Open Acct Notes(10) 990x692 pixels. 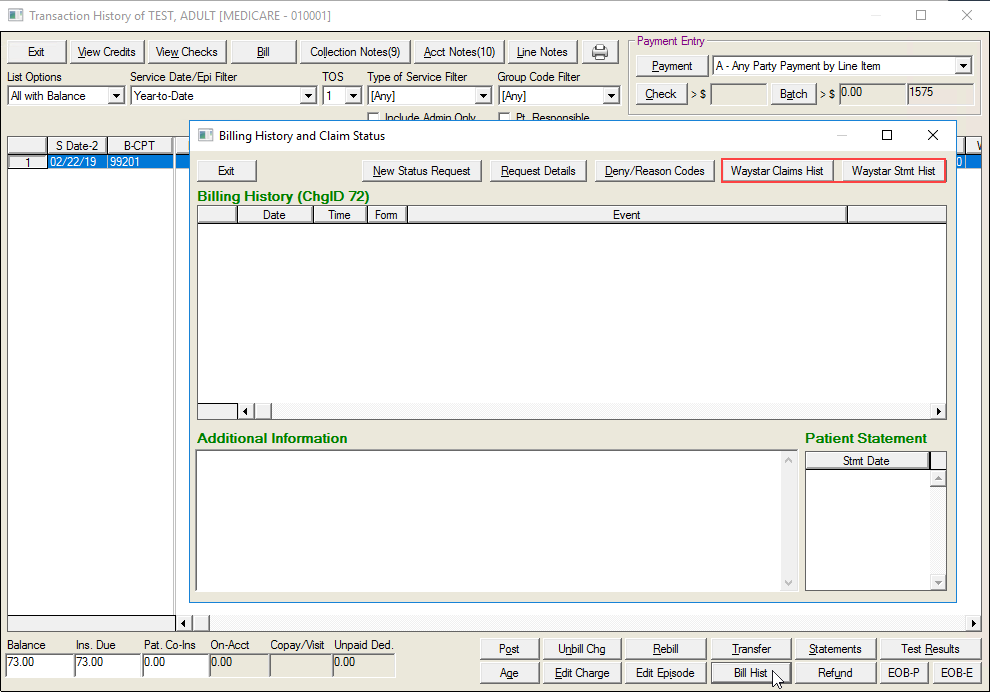click(x=459, y=52)
